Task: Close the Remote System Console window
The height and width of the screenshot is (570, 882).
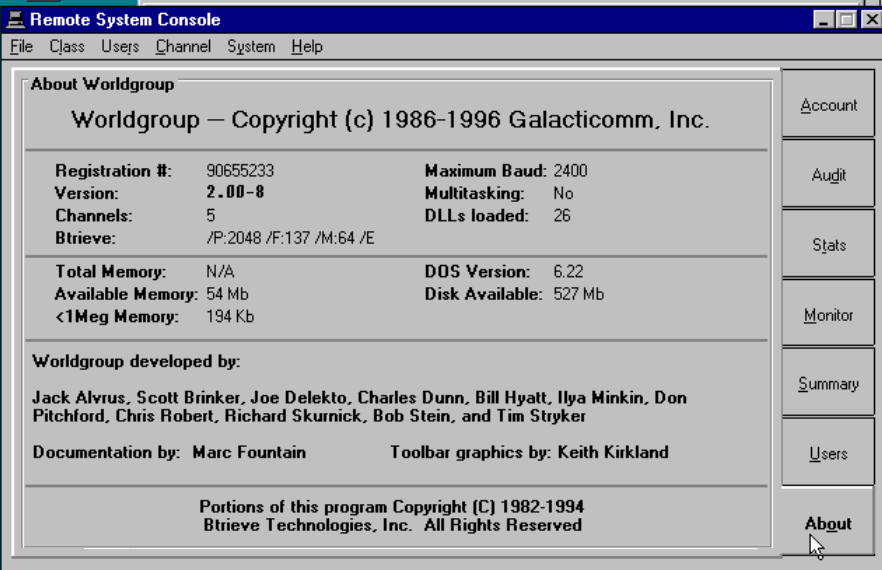Action: point(871,20)
